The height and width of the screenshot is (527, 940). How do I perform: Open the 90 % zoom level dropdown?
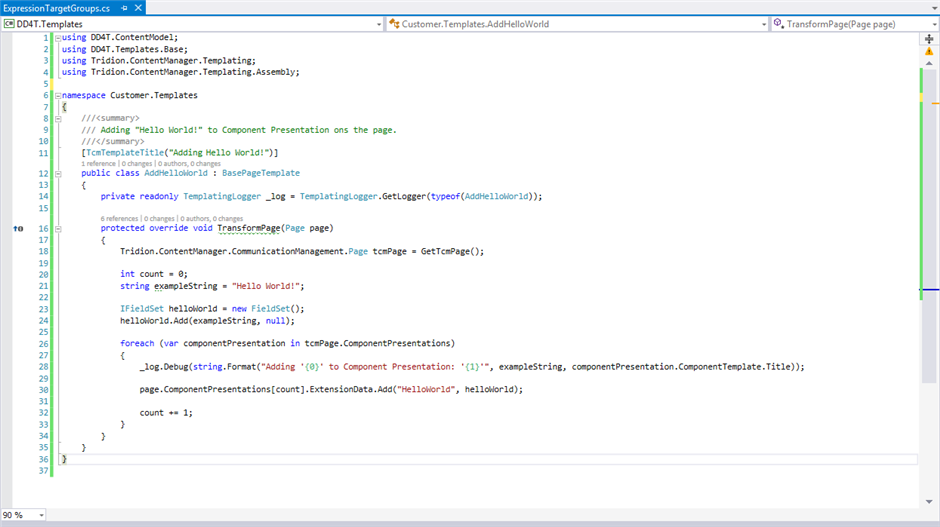pos(41,515)
